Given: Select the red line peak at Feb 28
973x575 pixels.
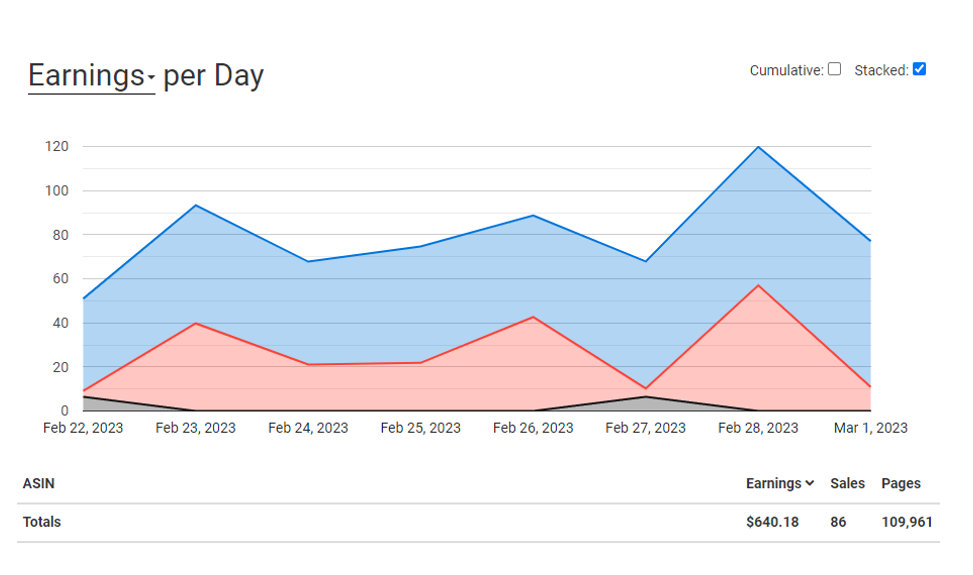Looking at the screenshot, I should (758, 285).
